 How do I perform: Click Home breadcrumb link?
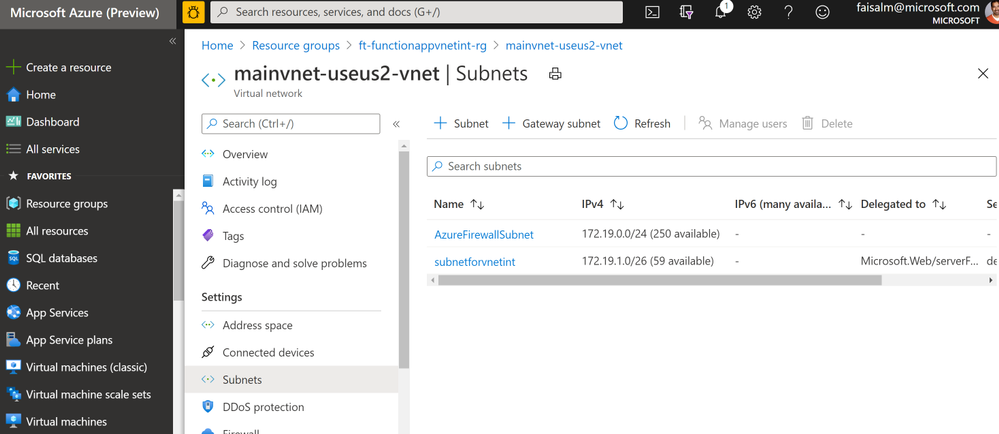217,46
